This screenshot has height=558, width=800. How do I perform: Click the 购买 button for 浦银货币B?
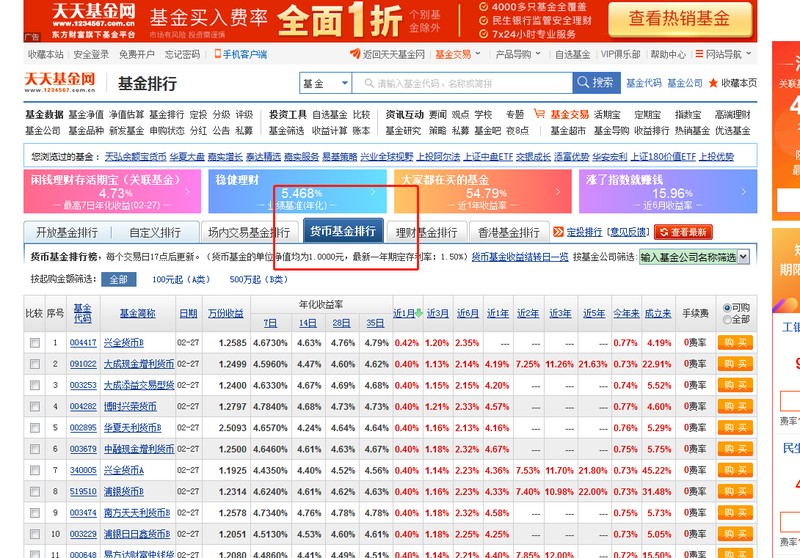click(735, 492)
